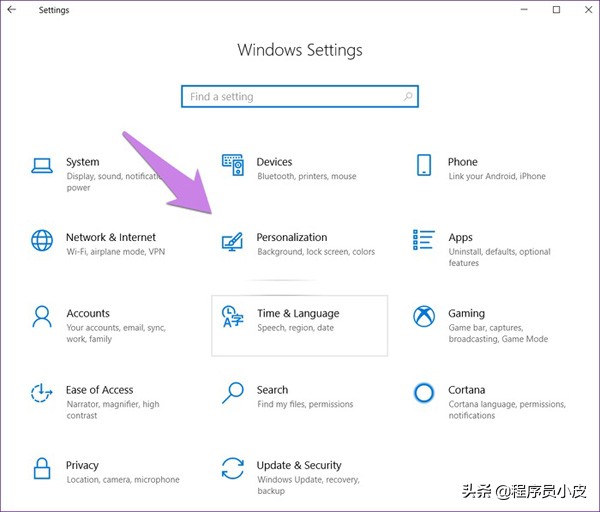Click the Windows Settings heading
The image size is (600, 512).
[300, 50]
